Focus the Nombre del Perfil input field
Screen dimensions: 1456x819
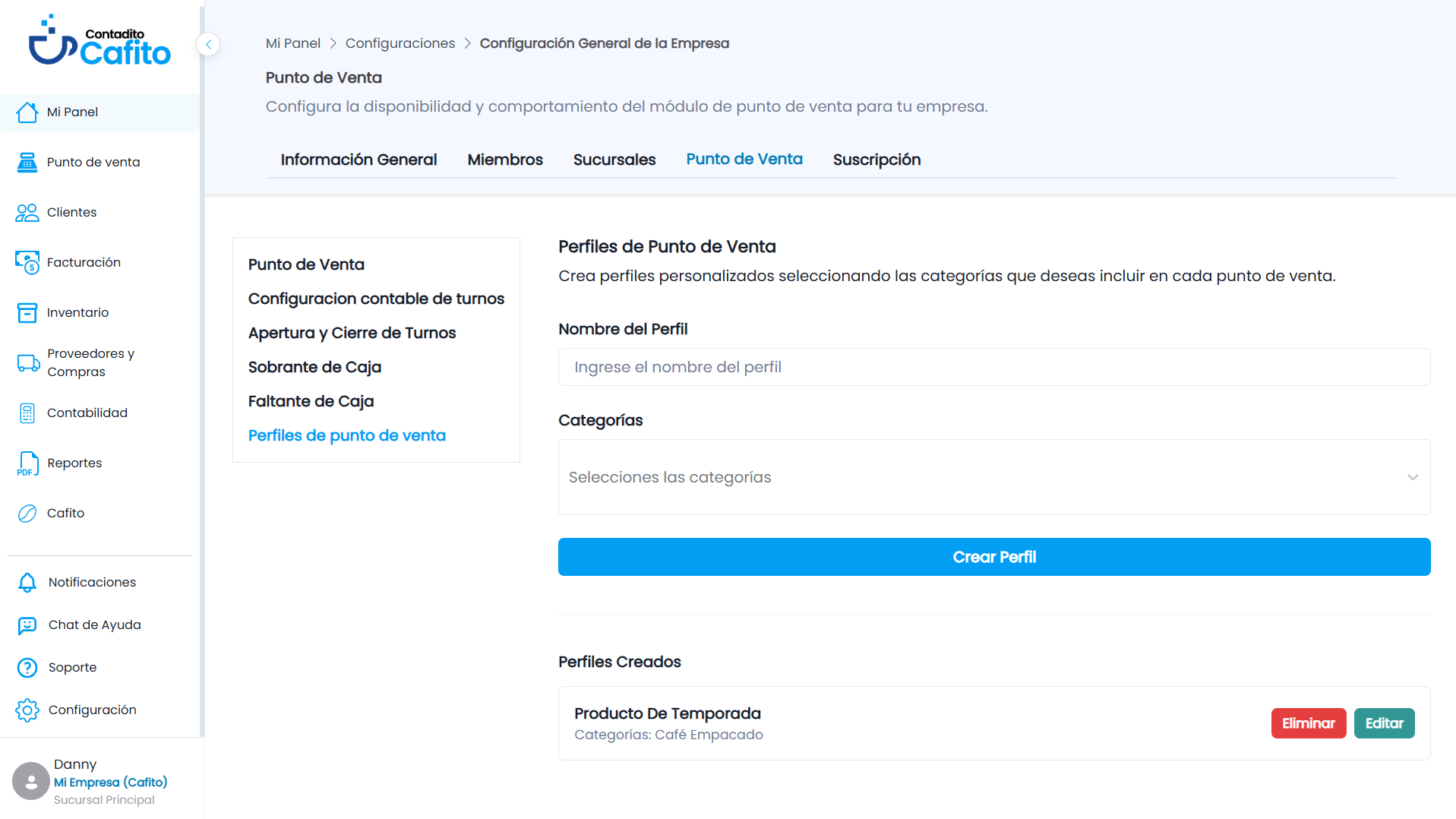994,367
